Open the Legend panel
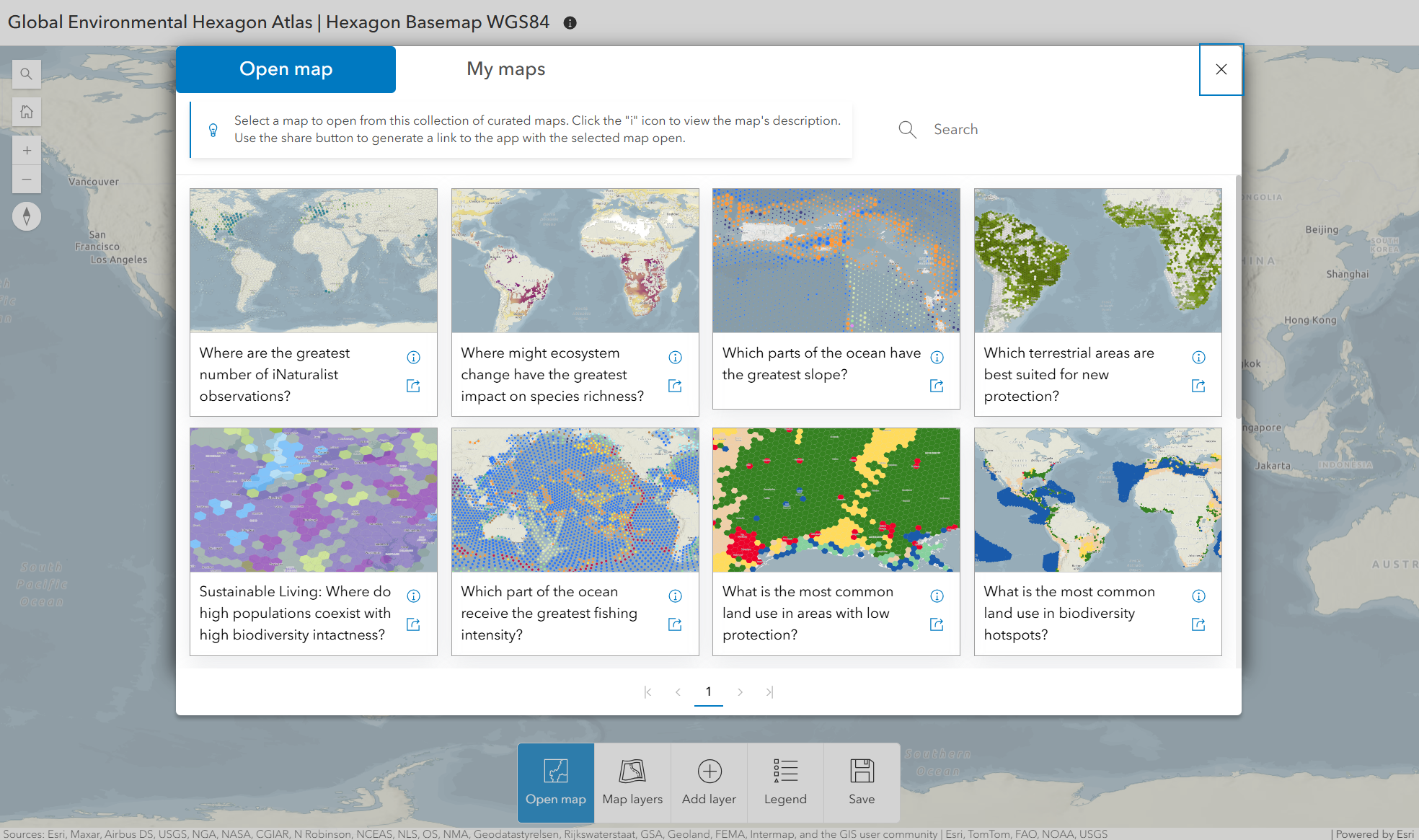 coord(785,782)
